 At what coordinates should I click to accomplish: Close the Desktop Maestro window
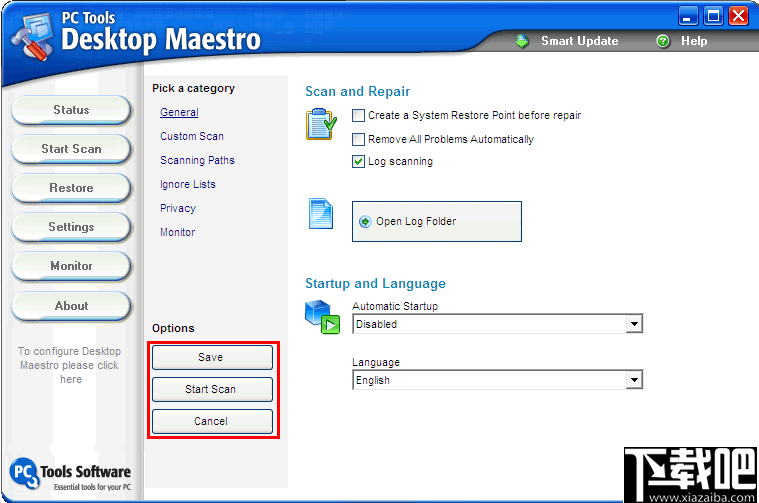[739, 16]
